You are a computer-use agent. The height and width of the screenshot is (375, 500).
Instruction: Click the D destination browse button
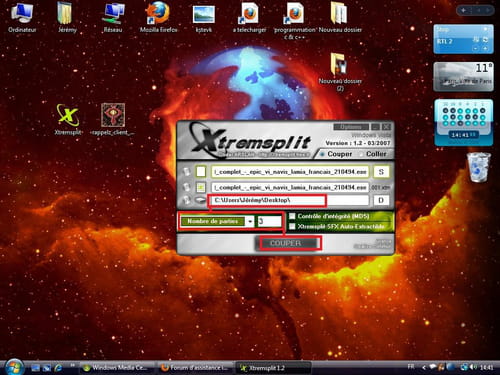click(x=381, y=200)
